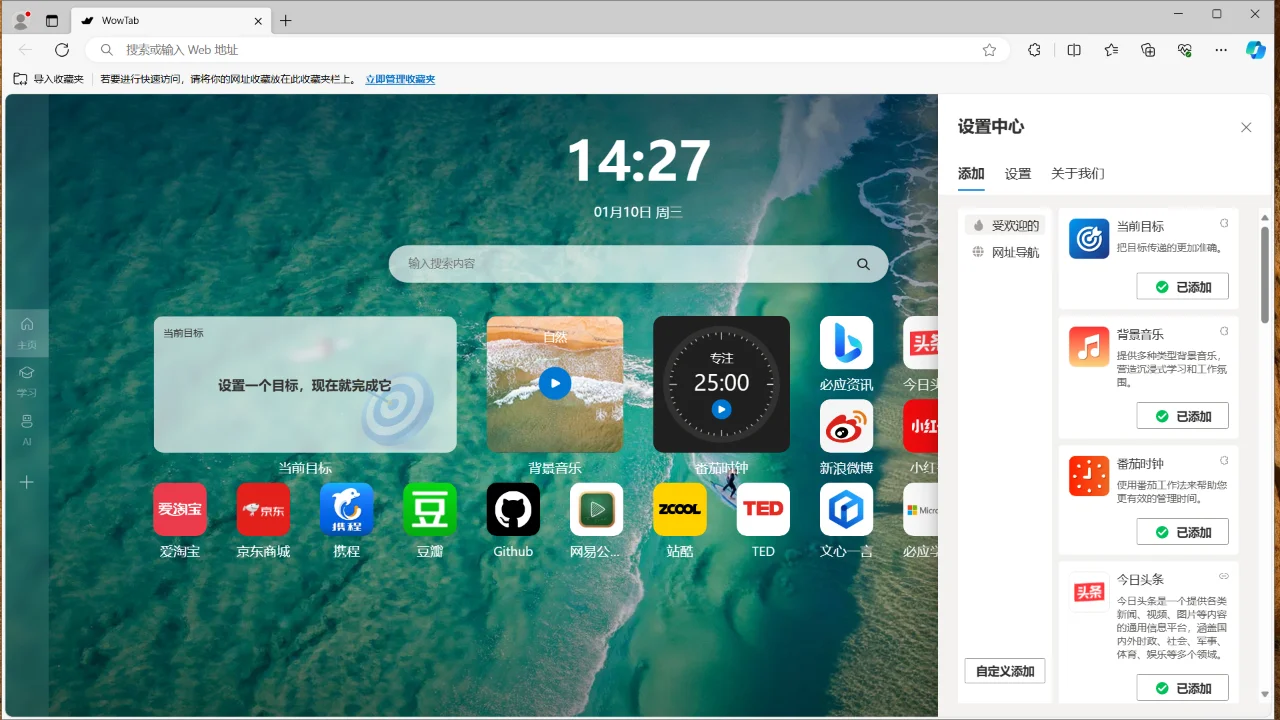
Task: Launch 新浪微博 from the shortcuts grid
Action: pos(846,426)
